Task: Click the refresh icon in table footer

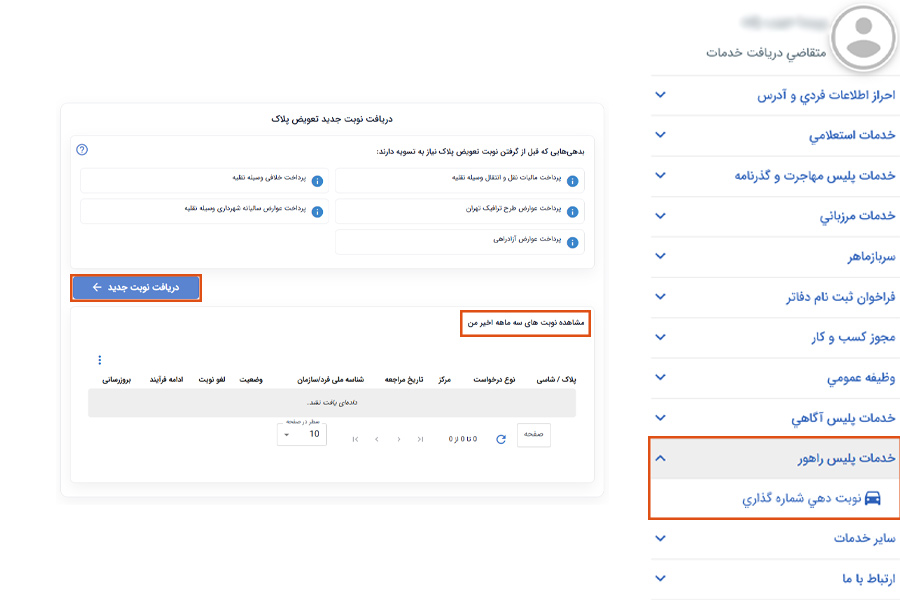Action: pos(500,439)
